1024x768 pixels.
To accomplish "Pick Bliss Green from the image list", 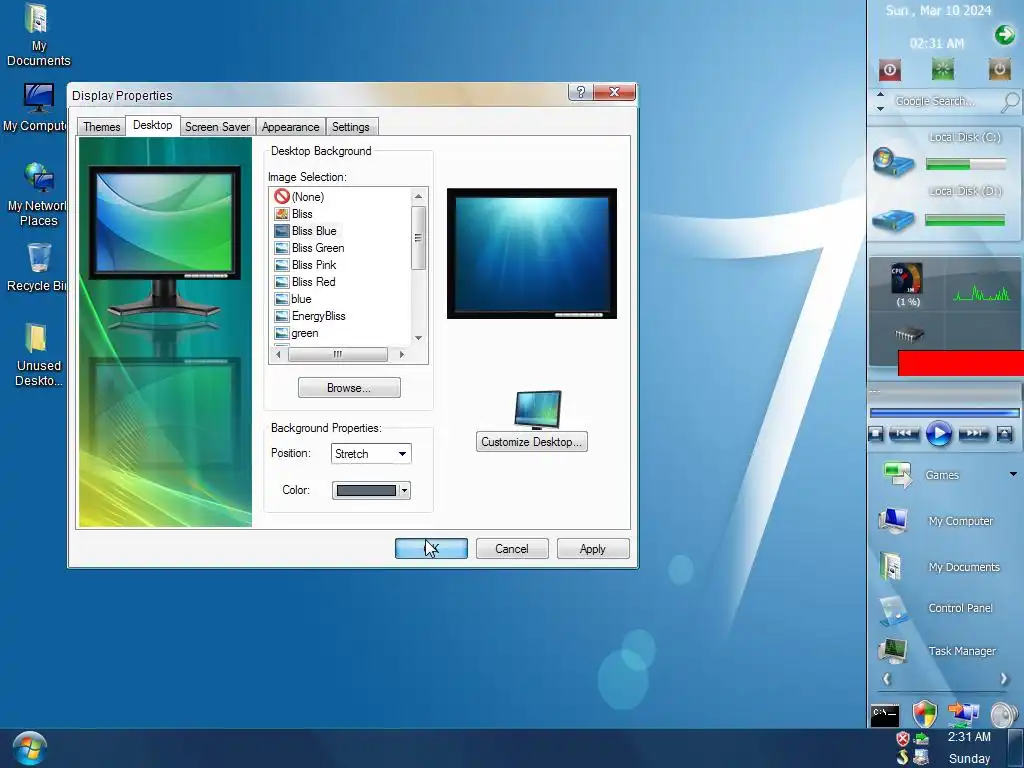I will pyautogui.click(x=309, y=248).
